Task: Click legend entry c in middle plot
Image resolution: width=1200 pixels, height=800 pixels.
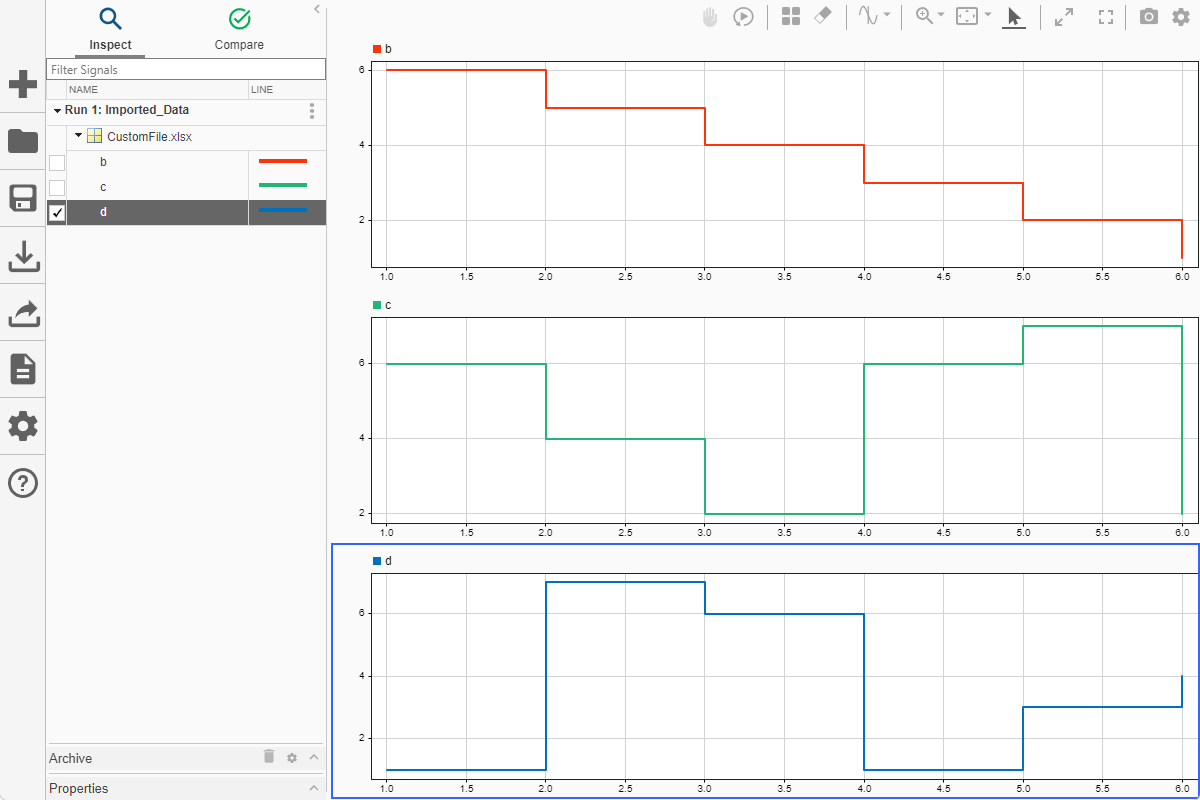Action: click(x=382, y=305)
